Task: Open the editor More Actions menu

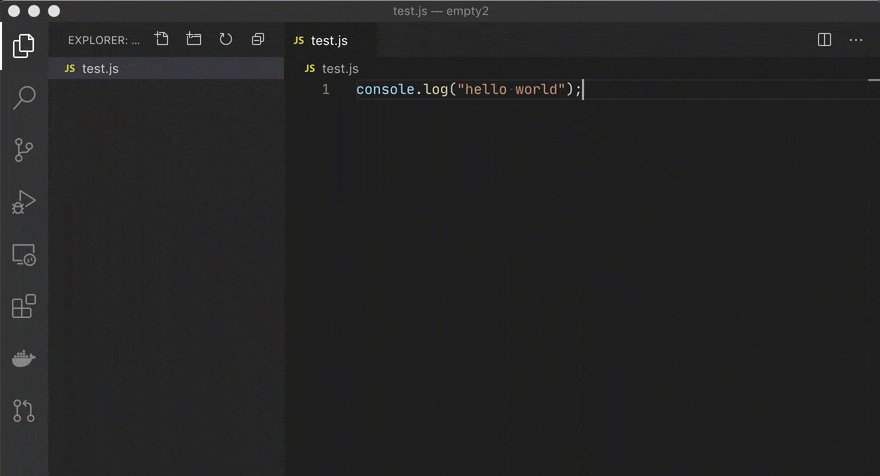Action: [x=856, y=40]
